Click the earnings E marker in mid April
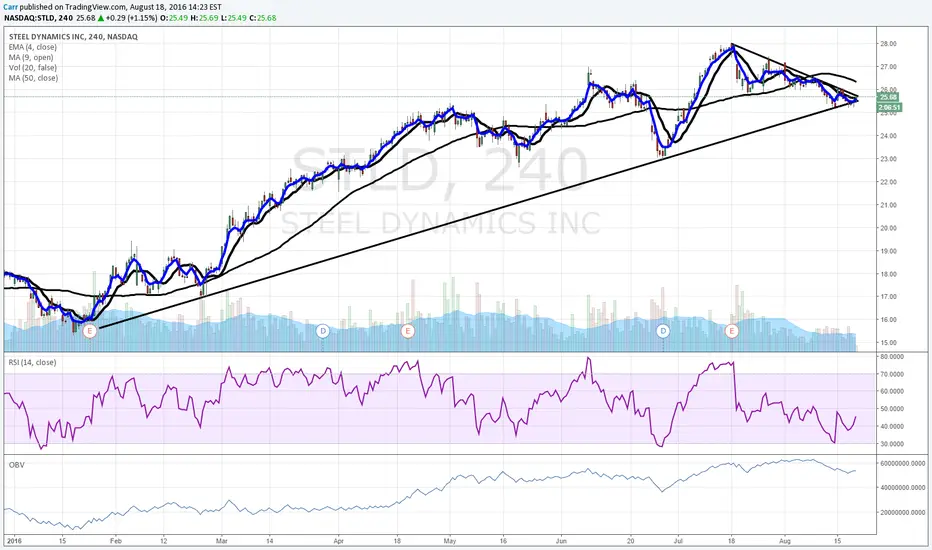Screen dimensions: 932x550 pos(408,331)
